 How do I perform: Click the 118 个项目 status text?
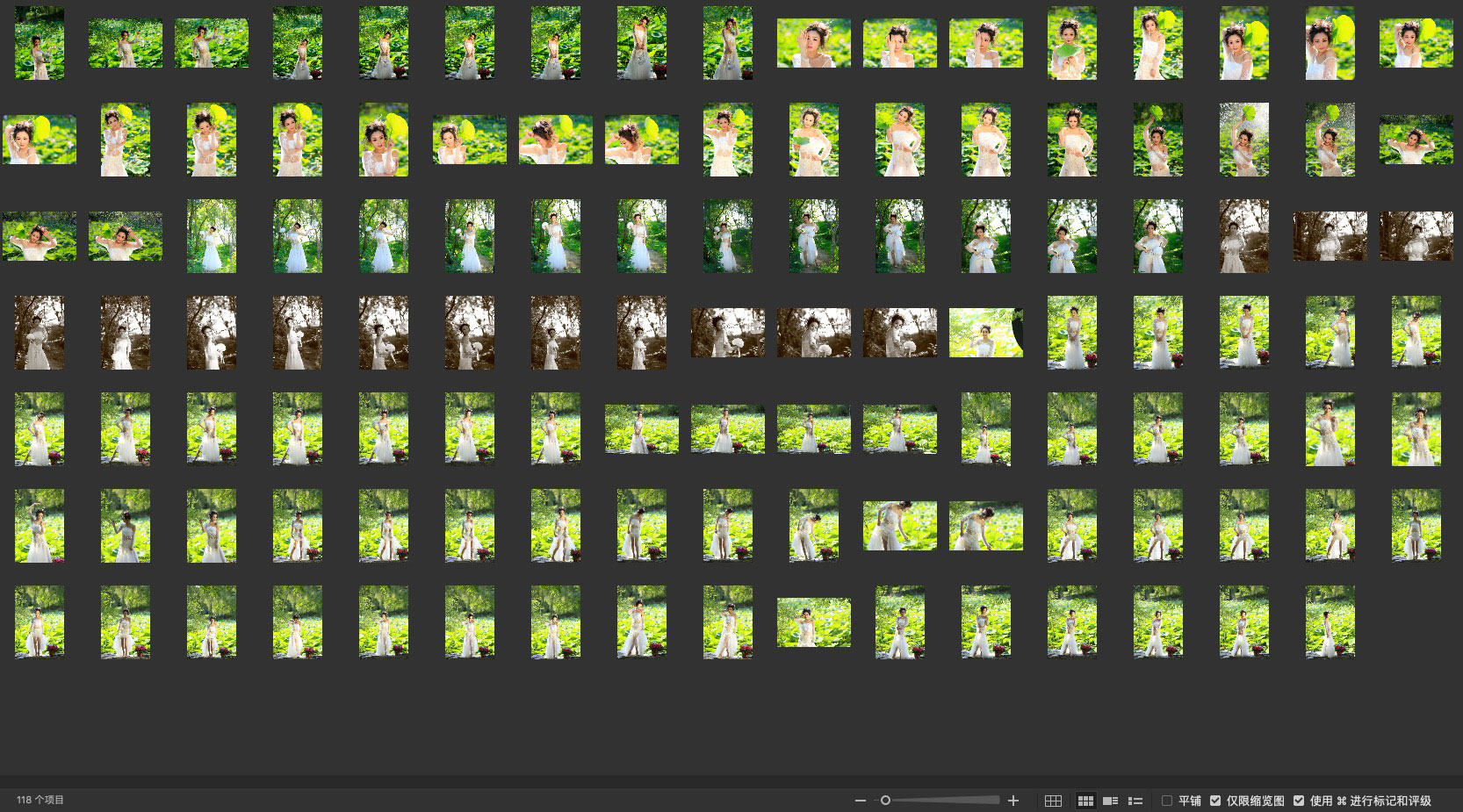point(40,801)
